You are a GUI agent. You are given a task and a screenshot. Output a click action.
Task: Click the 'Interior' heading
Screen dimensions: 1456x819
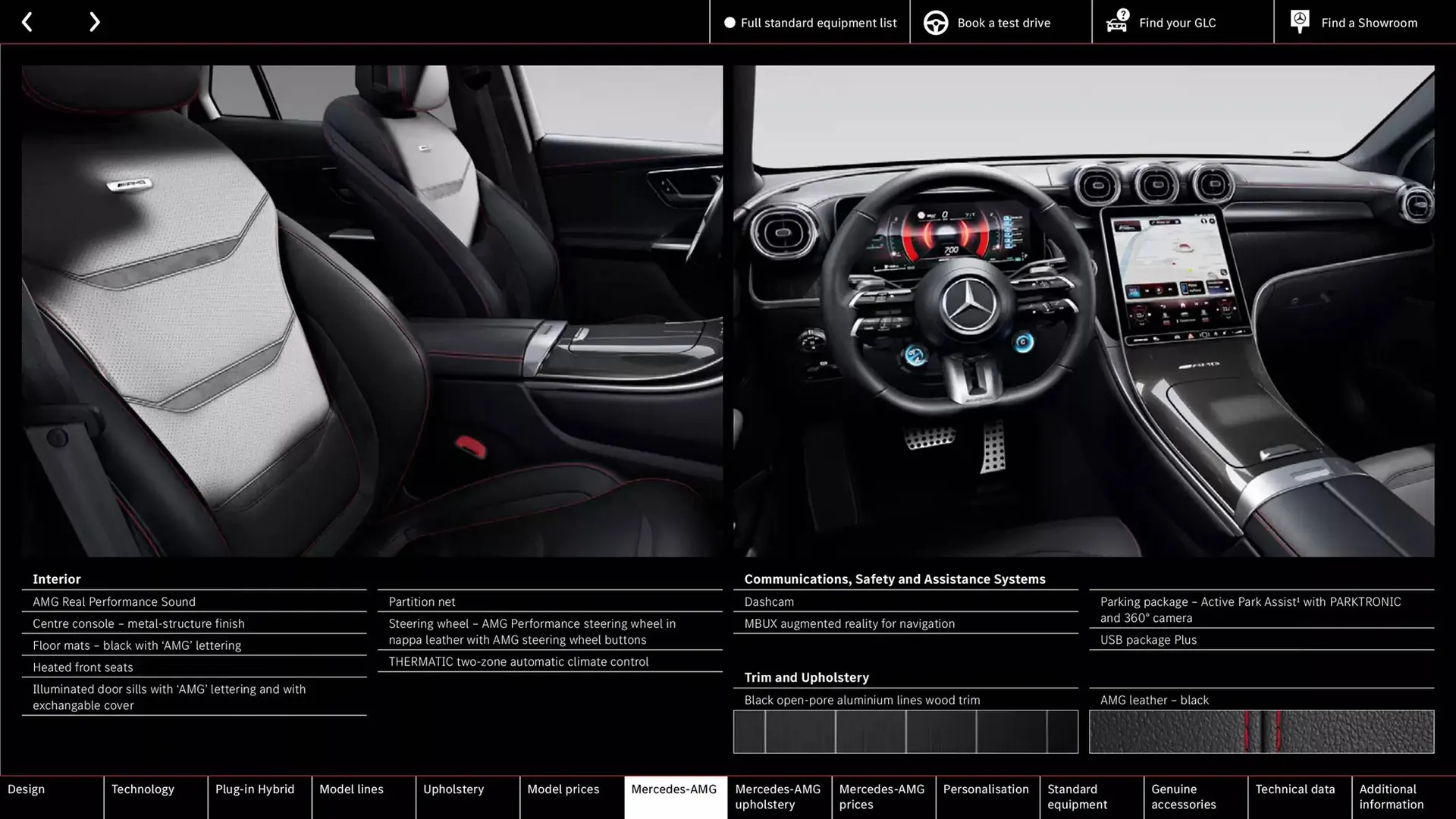(x=57, y=579)
